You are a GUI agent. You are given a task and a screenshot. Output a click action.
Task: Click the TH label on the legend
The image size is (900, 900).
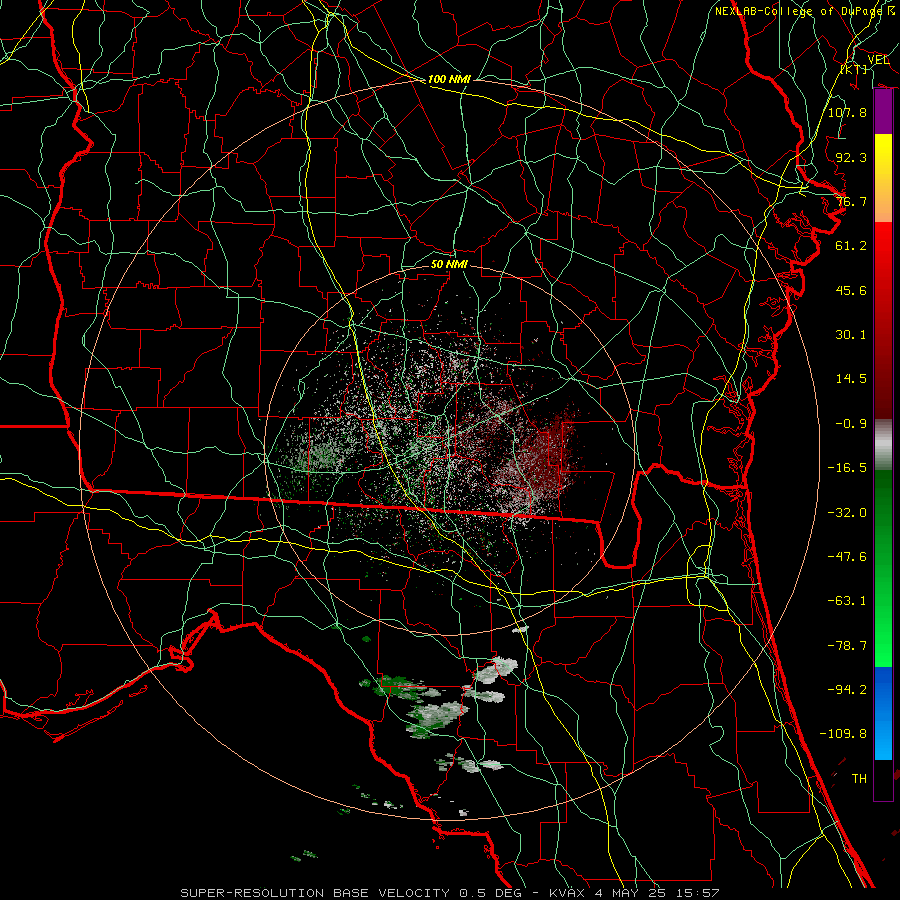point(859,779)
